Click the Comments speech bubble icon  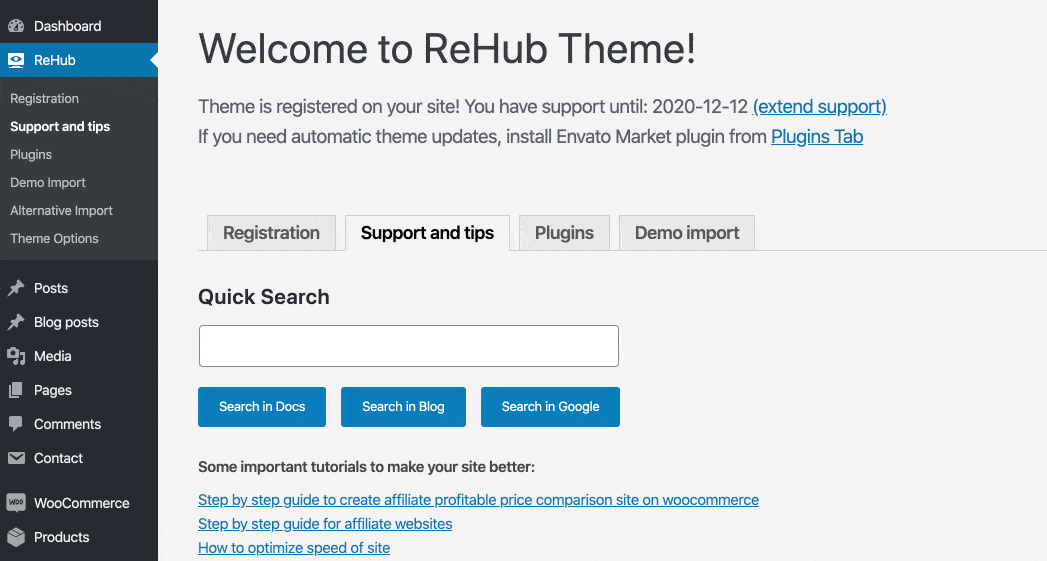tap(16, 424)
